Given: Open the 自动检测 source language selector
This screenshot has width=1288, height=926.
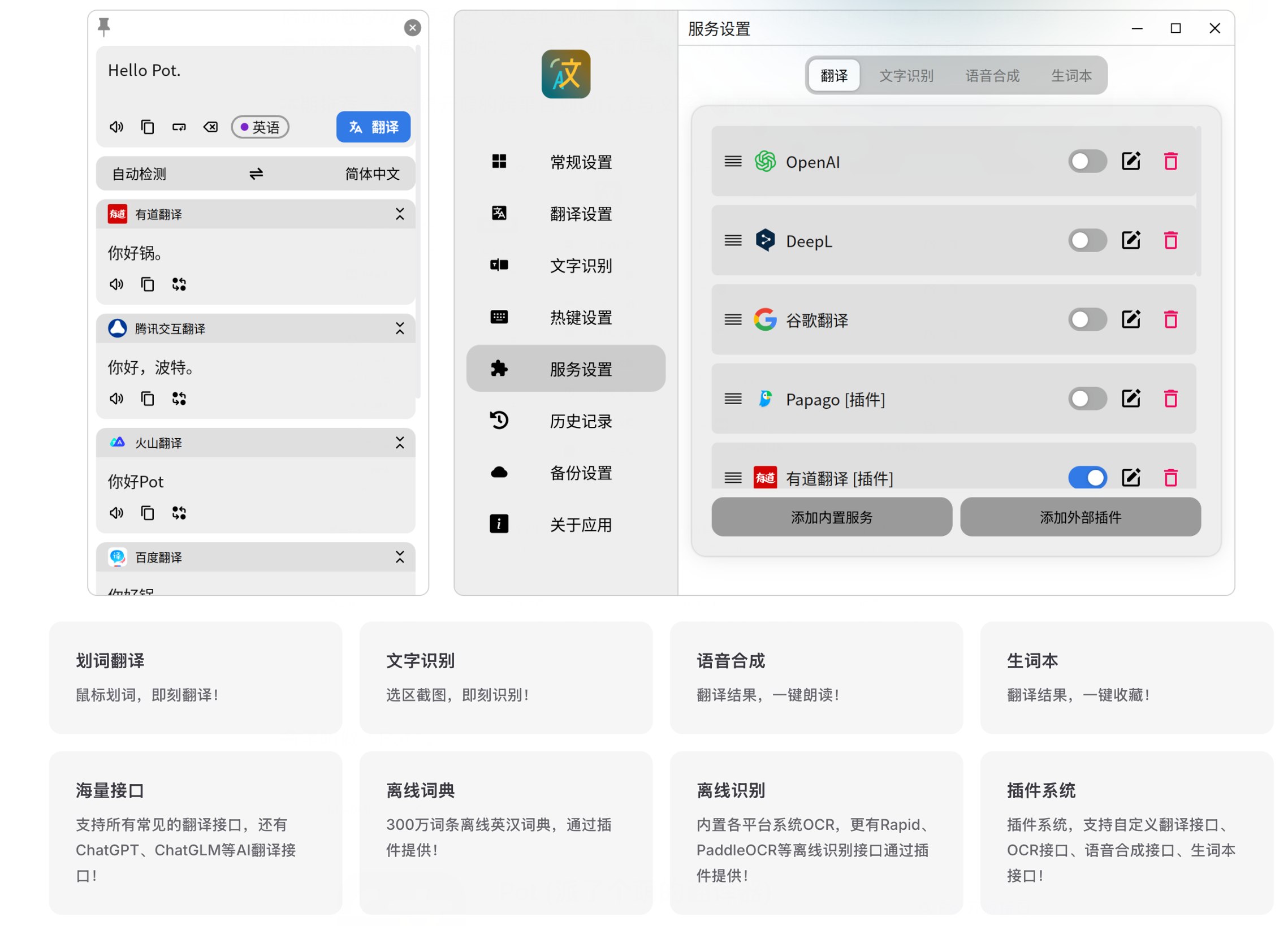Looking at the screenshot, I should pos(139,174).
